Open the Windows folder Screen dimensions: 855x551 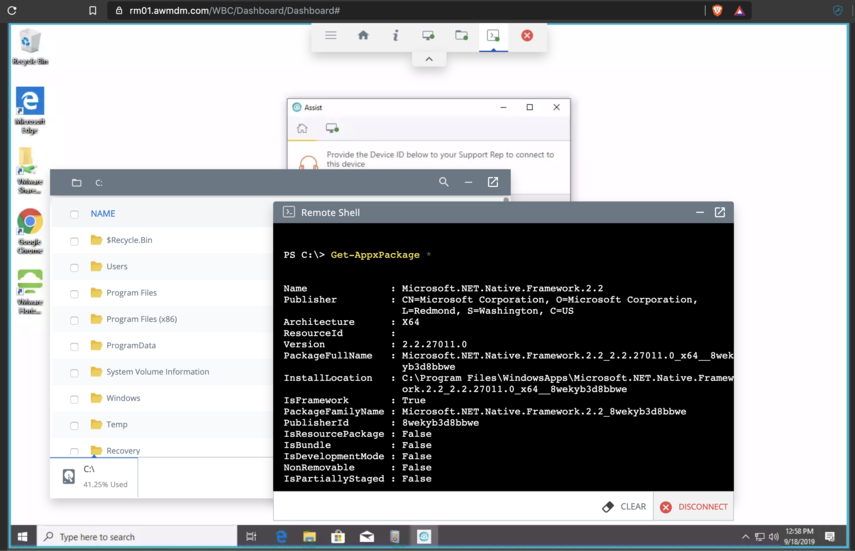[123, 398]
